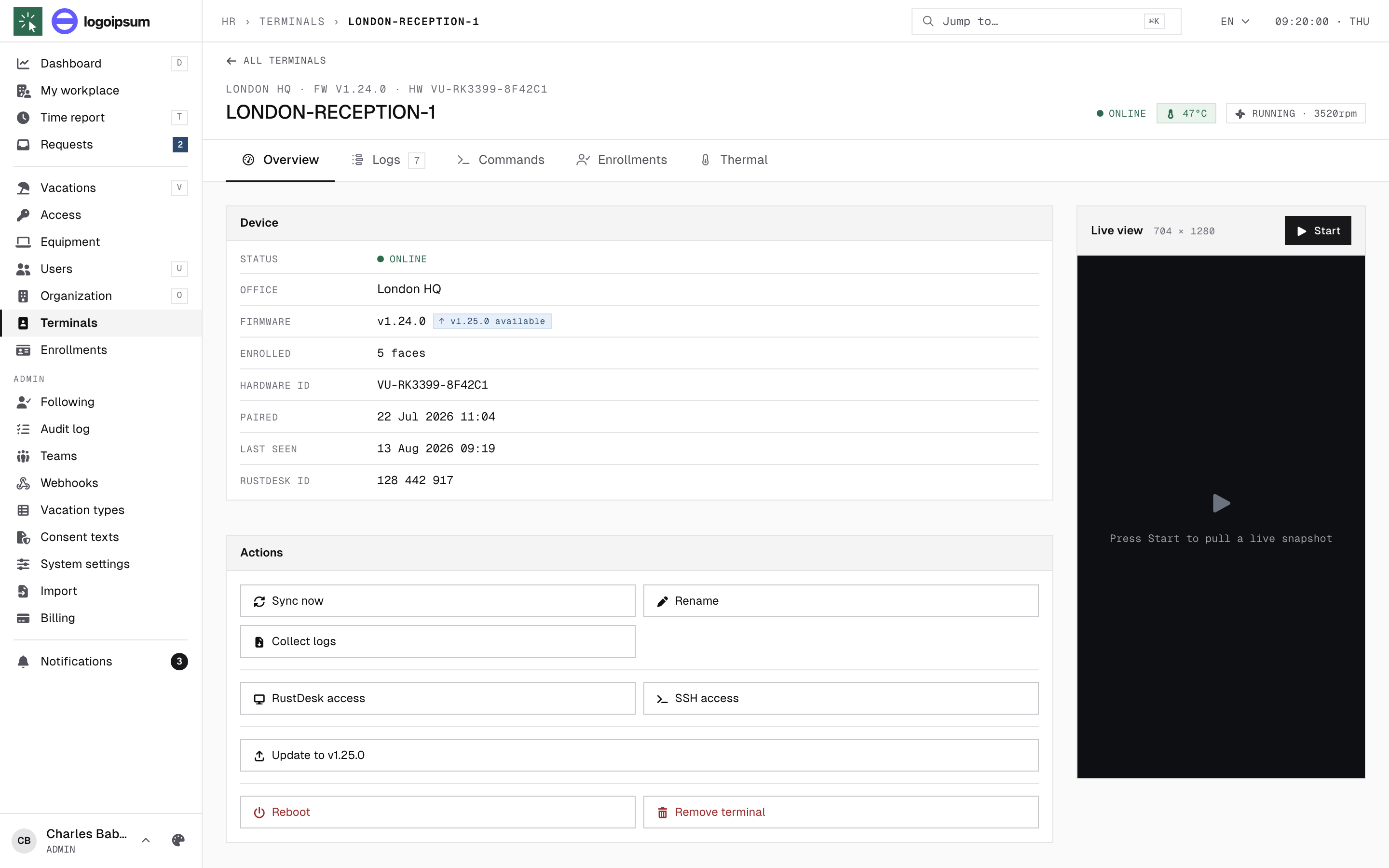Open RustDesk access
1389x868 pixels.
click(437, 698)
